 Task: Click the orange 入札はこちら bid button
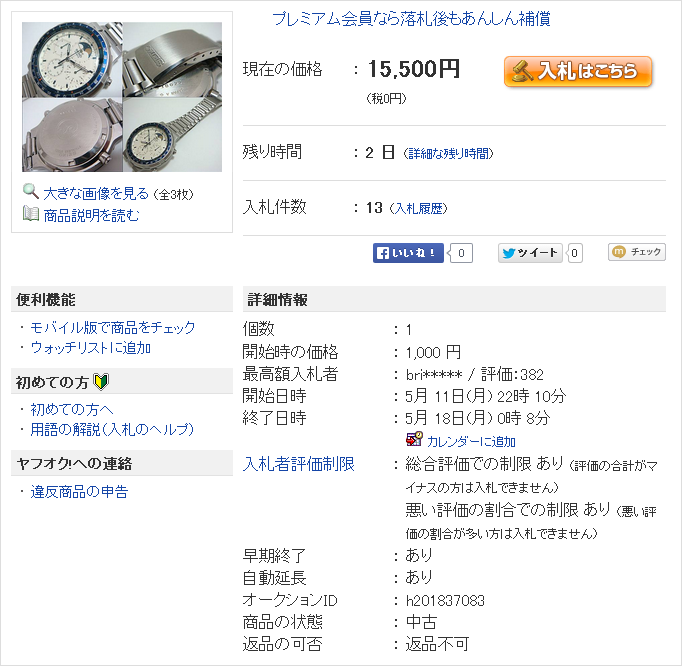(x=578, y=71)
